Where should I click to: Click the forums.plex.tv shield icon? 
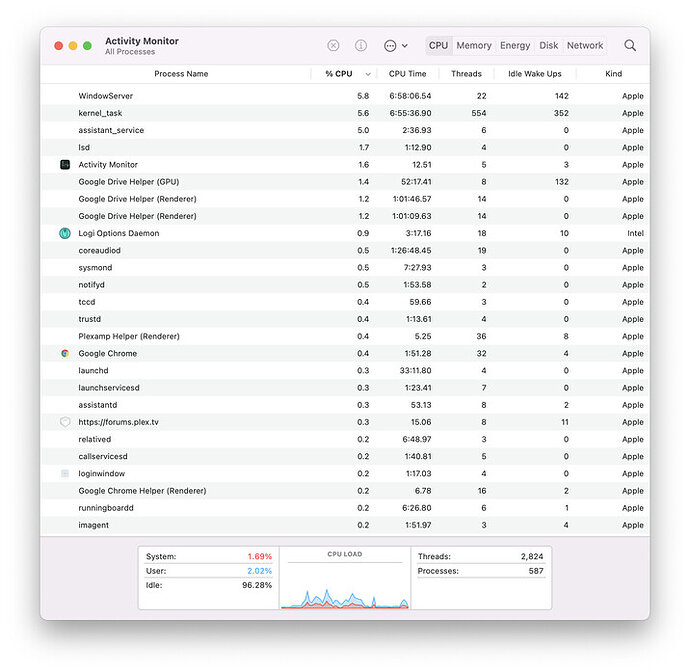[x=65, y=422]
